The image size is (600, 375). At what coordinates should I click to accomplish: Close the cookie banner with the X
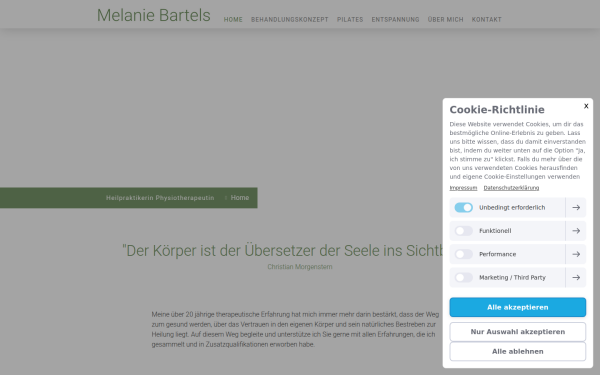pos(586,106)
